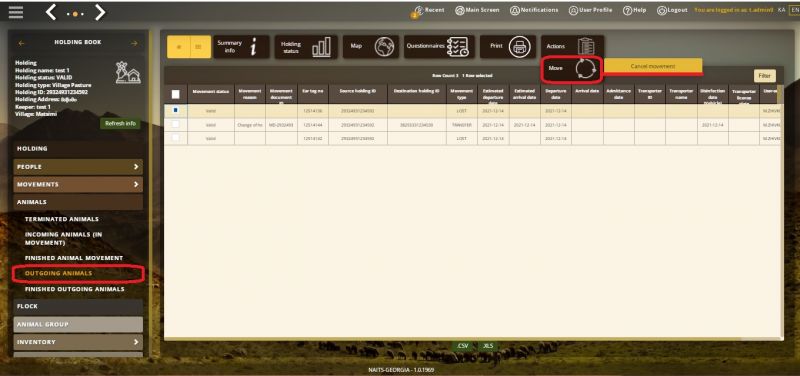Export table as CSV
Viewport: 800px width, 376px height.
click(463, 346)
